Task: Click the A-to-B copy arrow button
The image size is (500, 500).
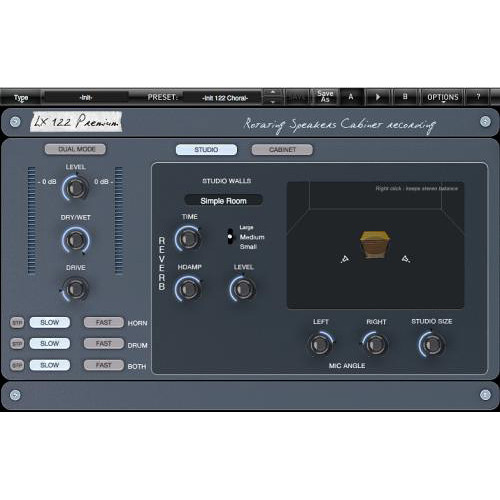Action: pyautogui.click(x=378, y=97)
